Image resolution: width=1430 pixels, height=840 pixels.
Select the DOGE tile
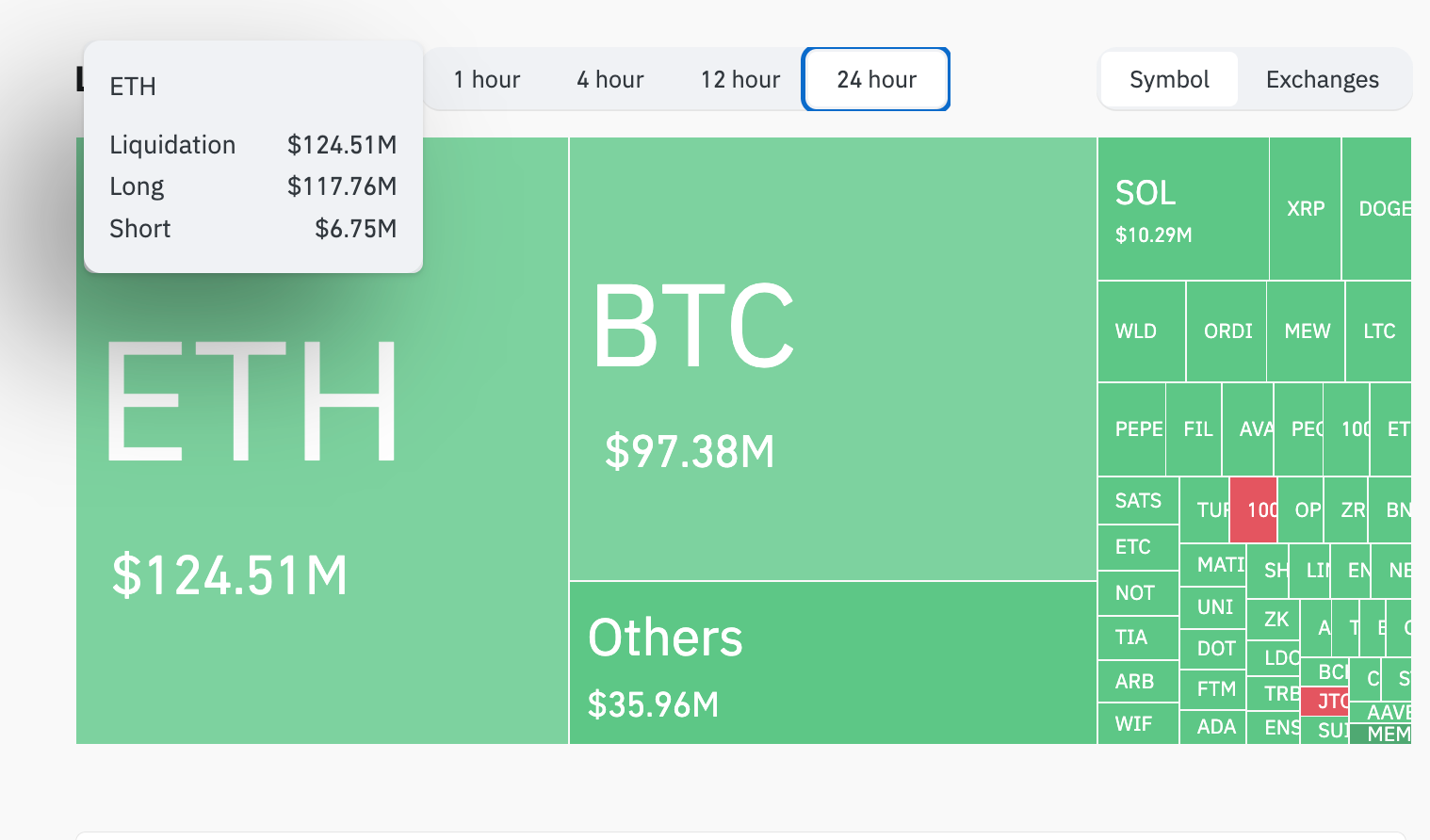pyautogui.click(x=1376, y=209)
